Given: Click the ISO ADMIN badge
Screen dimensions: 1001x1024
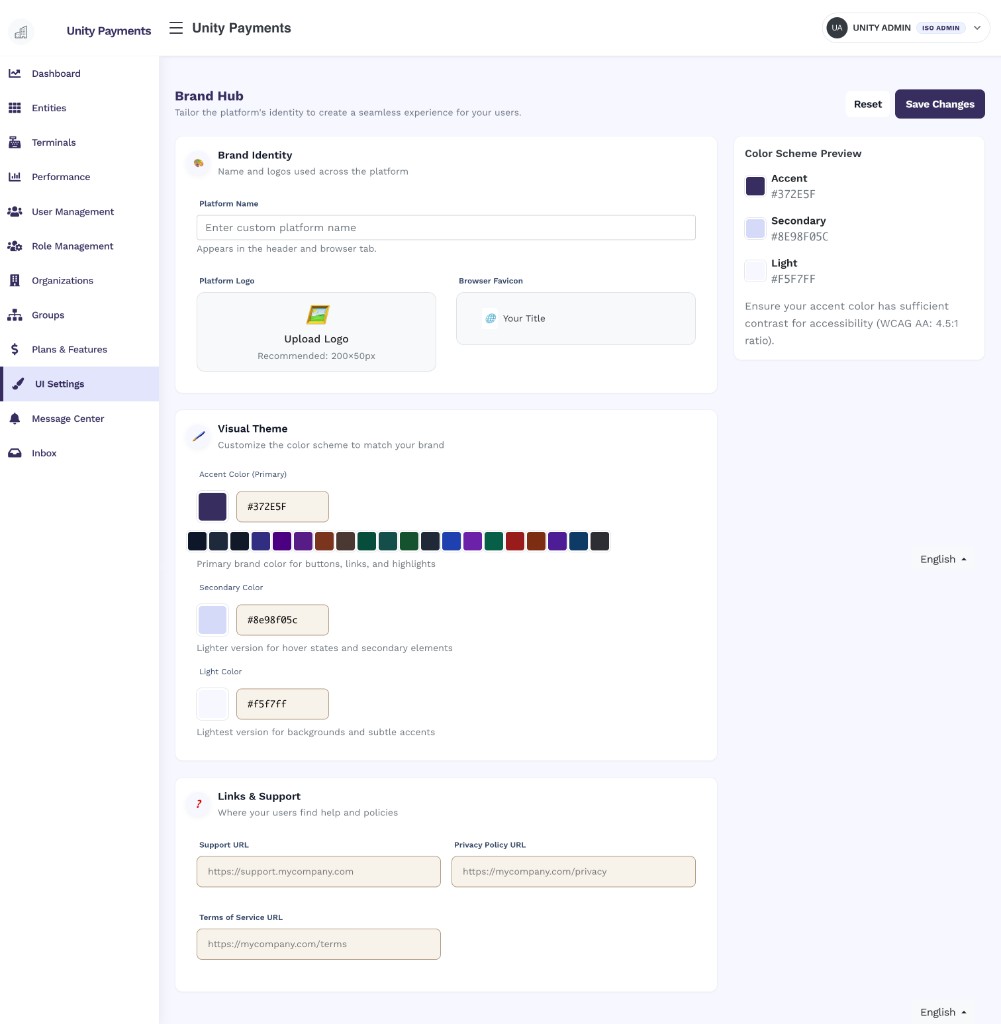Looking at the screenshot, I should 940,28.
